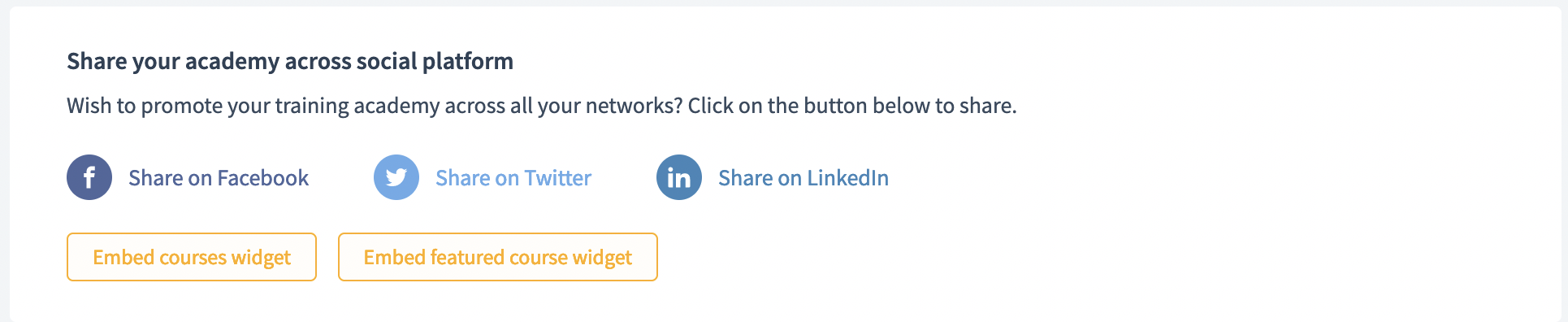1568x322 pixels.
Task: Post academy using the blue 'in' circle
Action: tap(679, 177)
